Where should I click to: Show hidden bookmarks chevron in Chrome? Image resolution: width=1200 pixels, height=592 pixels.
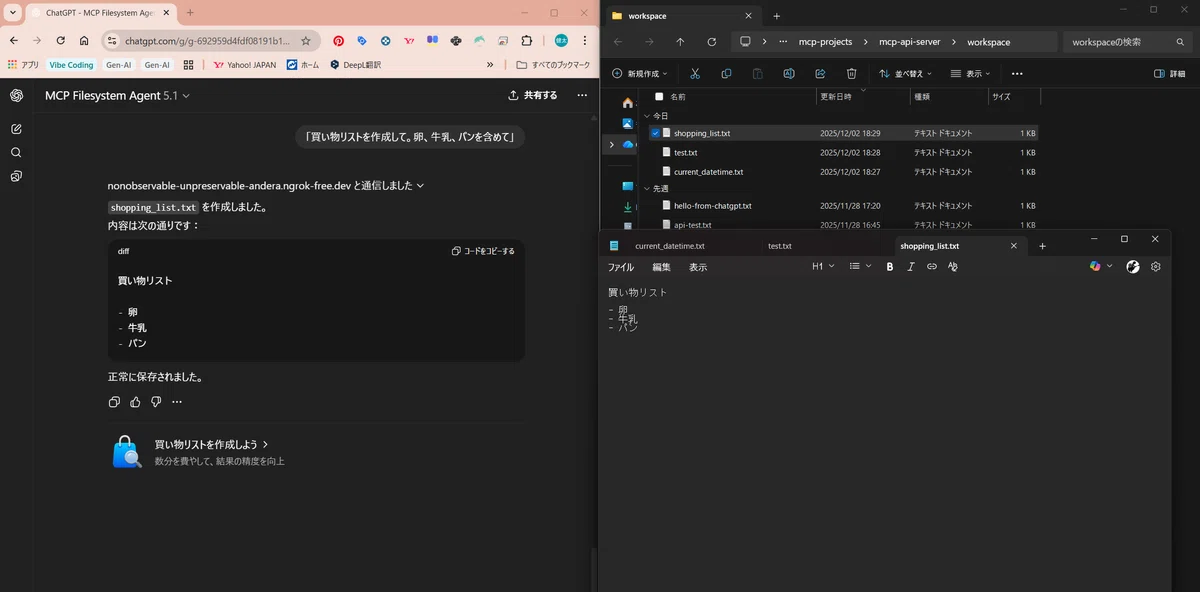tap(490, 65)
